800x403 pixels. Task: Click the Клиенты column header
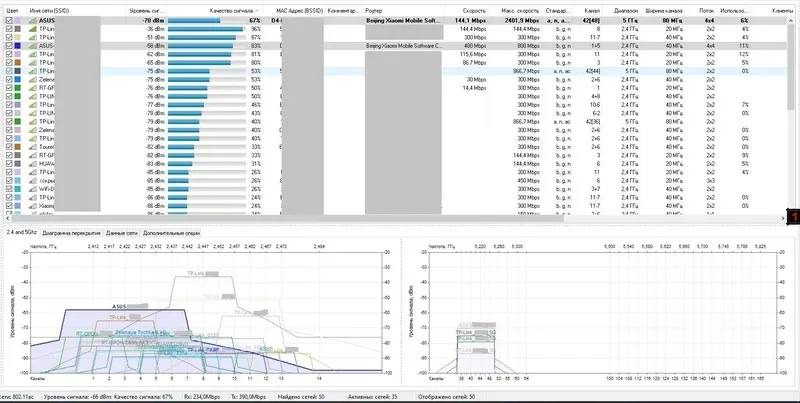783,8
